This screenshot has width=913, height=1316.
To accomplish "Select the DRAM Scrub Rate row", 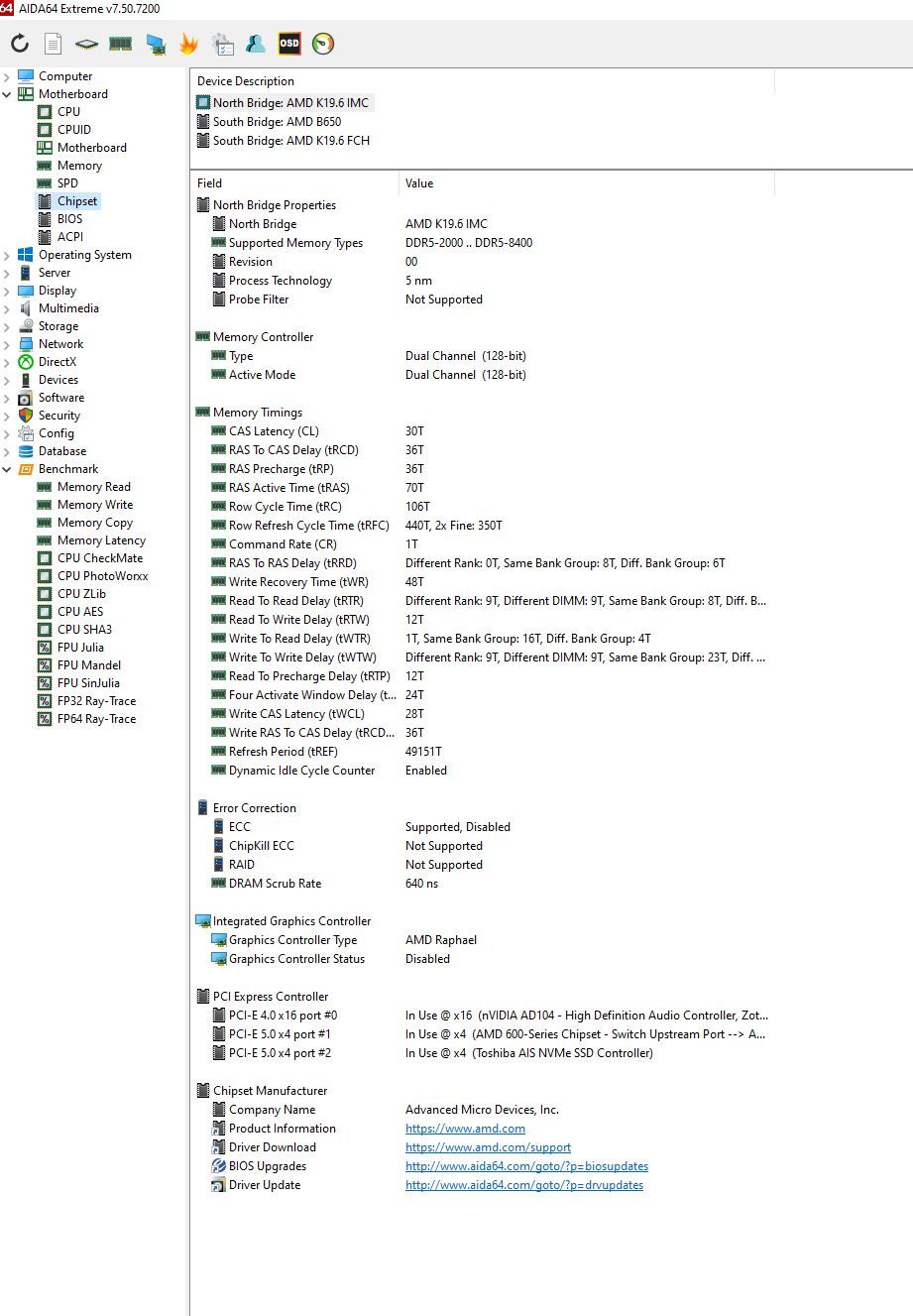I will click(x=482, y=884).
